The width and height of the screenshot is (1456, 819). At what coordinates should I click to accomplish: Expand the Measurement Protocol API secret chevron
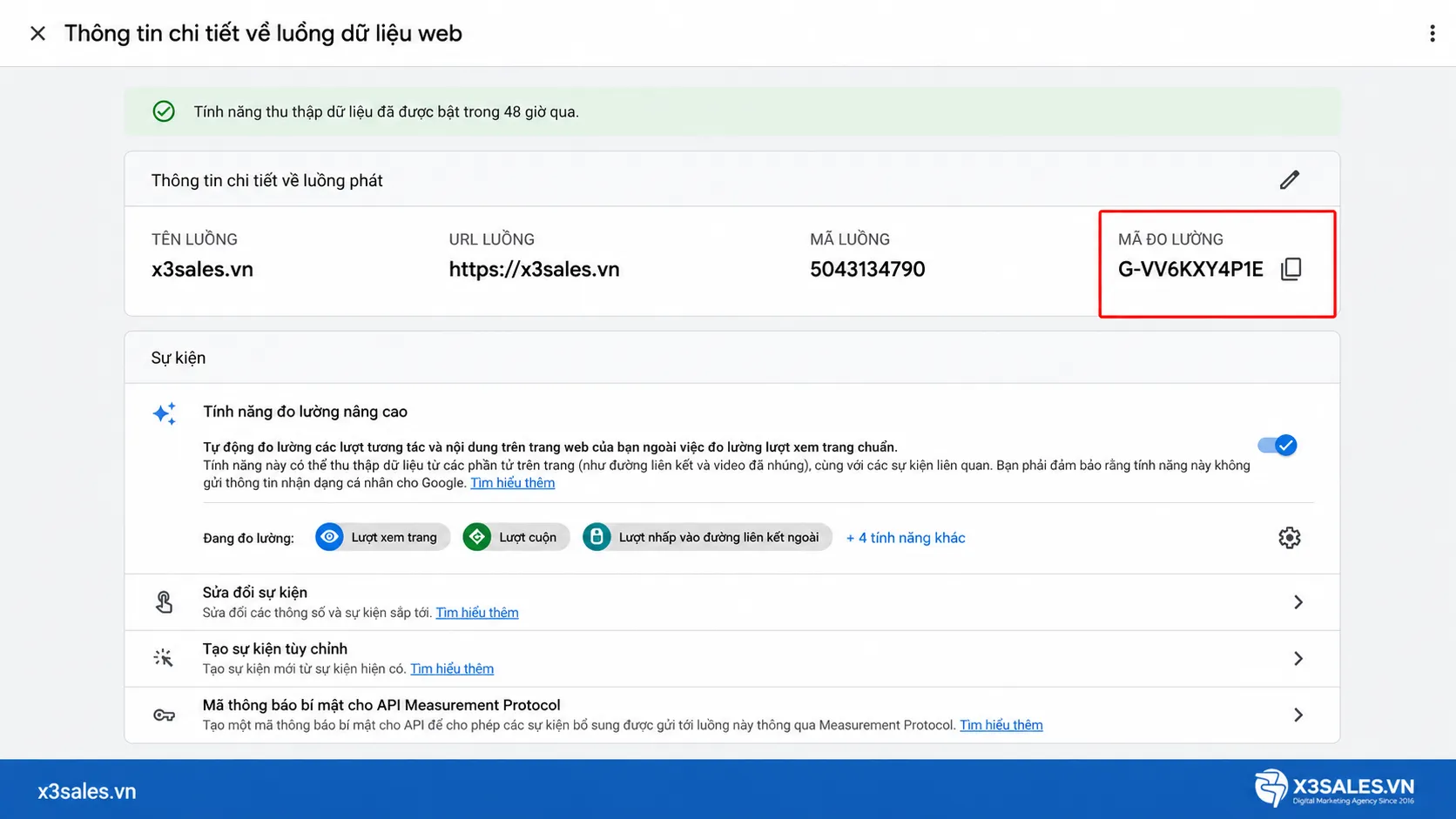(1298, 715)
